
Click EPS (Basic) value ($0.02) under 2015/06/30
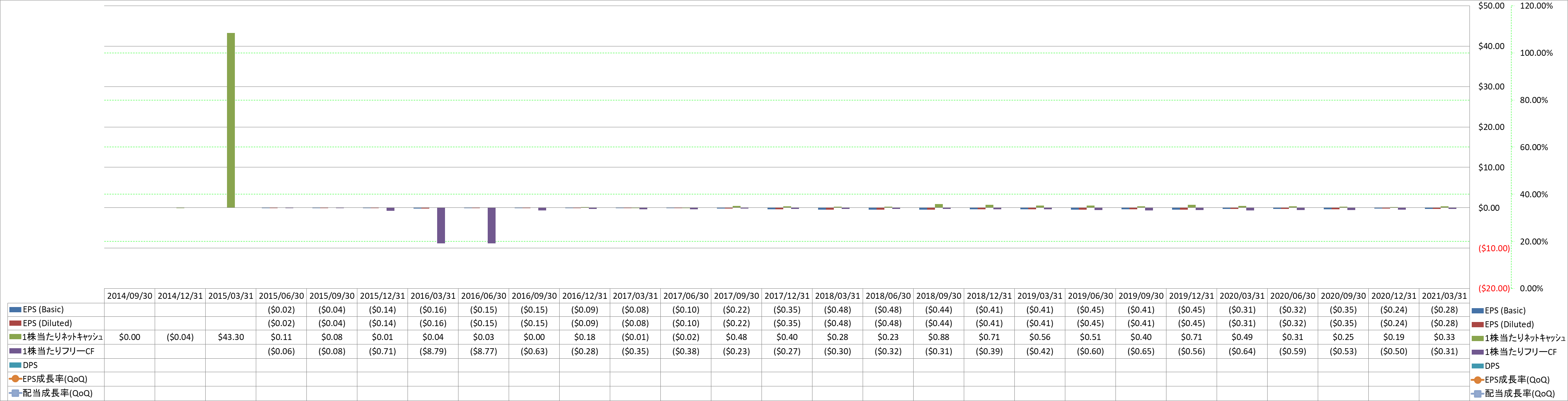pyautogui.click(x=281, y=310)
